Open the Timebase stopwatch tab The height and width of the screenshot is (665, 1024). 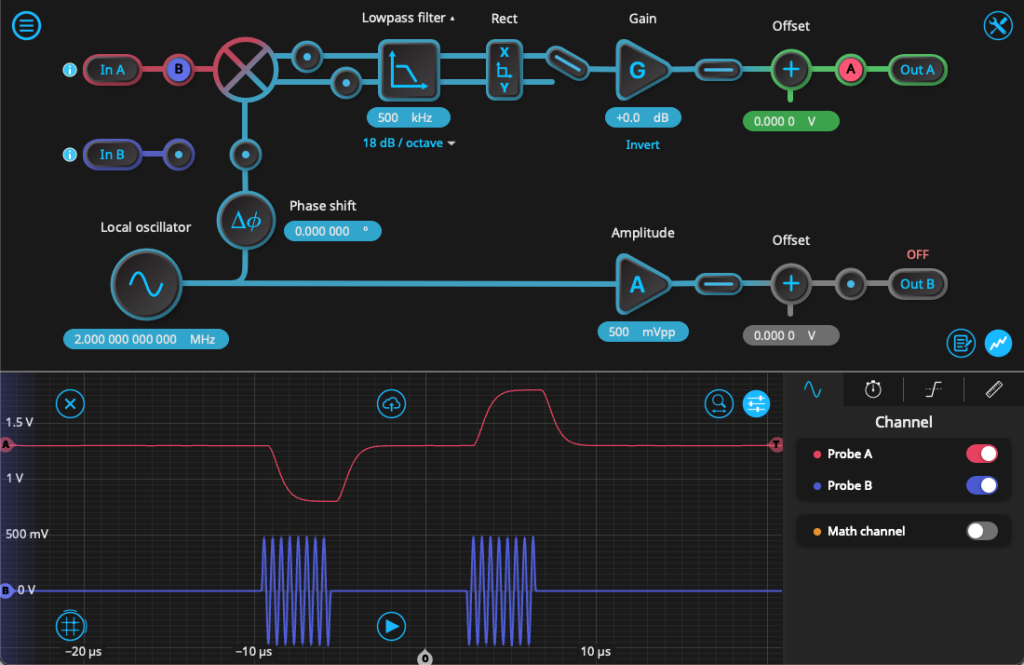tap(873, 390)
